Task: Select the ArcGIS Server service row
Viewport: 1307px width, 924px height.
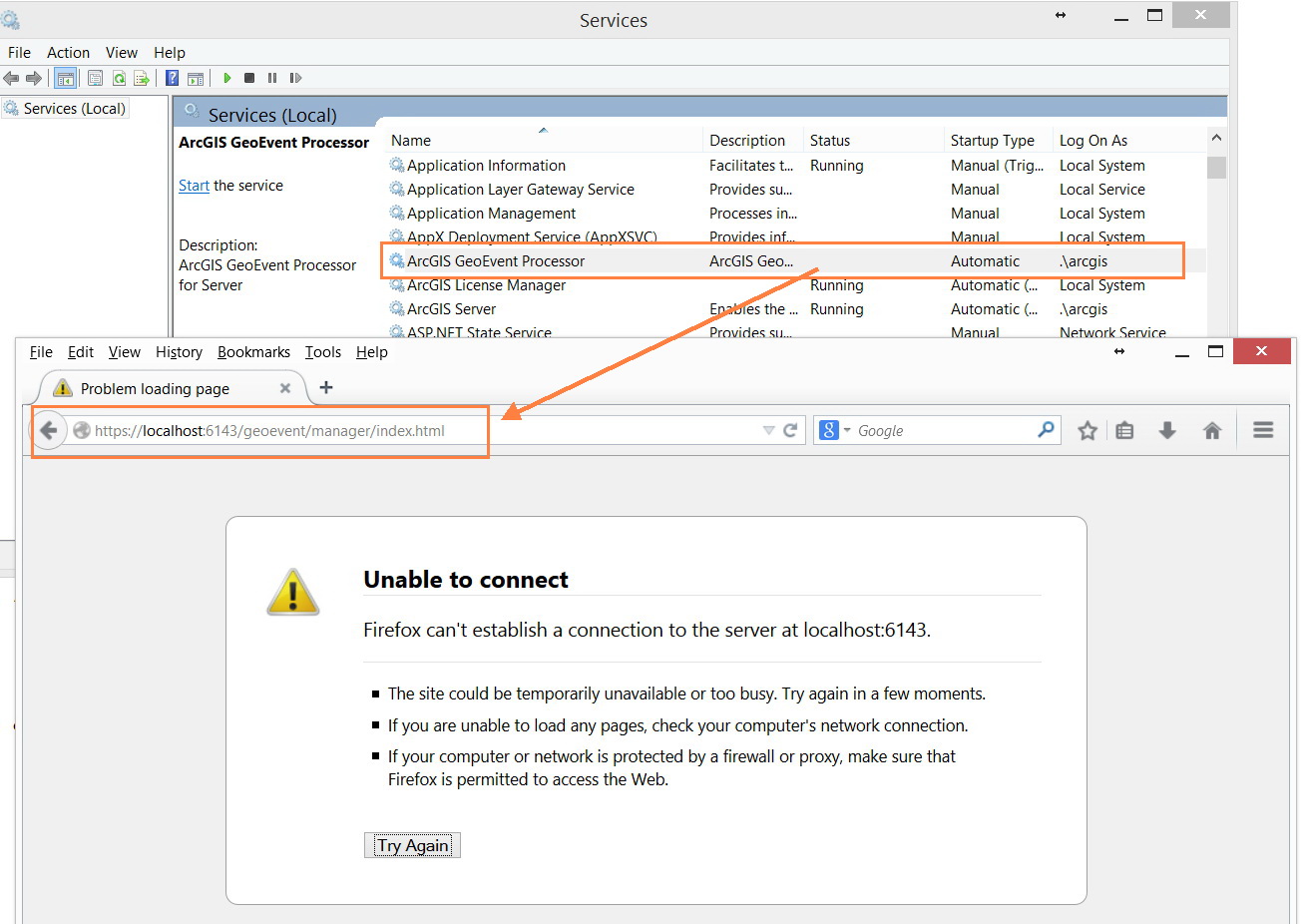Action: [795, 309]
